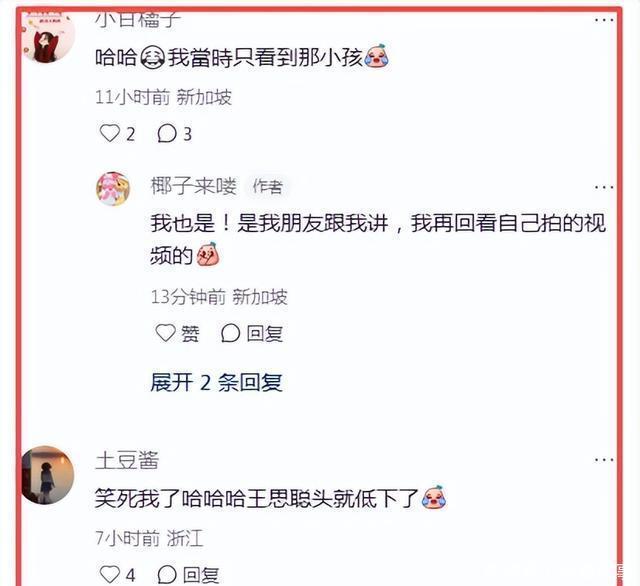Open the three-dot menu for 小白橘子 comment
The height and width of the screenshot is (586, 640).
[604, 20]
